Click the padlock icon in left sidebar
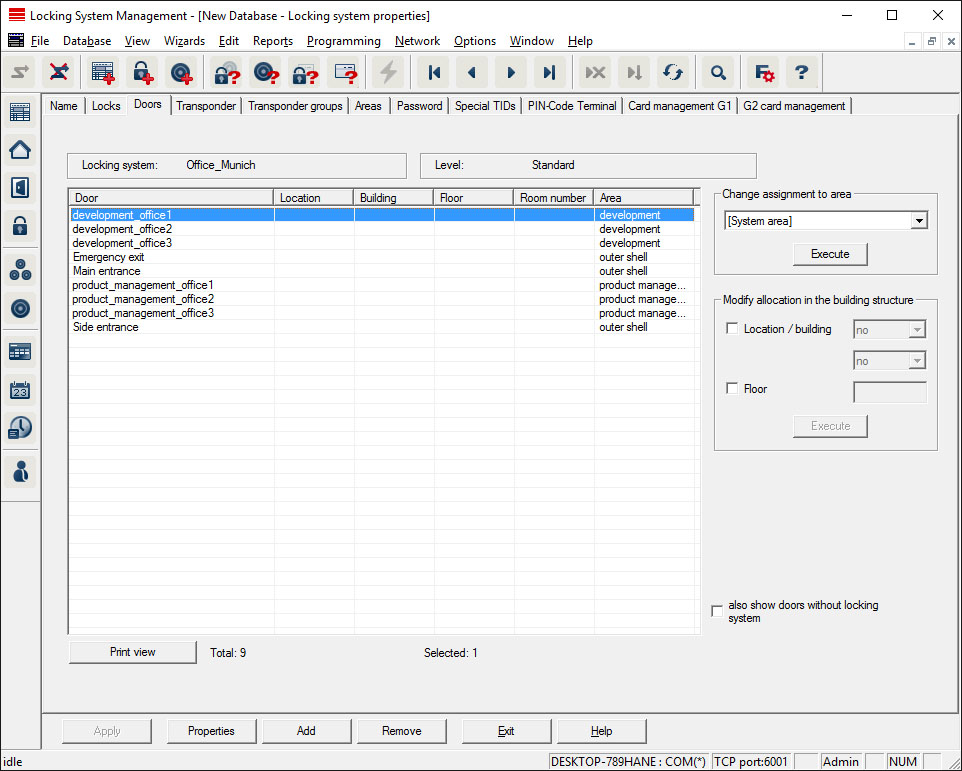Viewport: 962px width, 771px height. coord(20,226)
